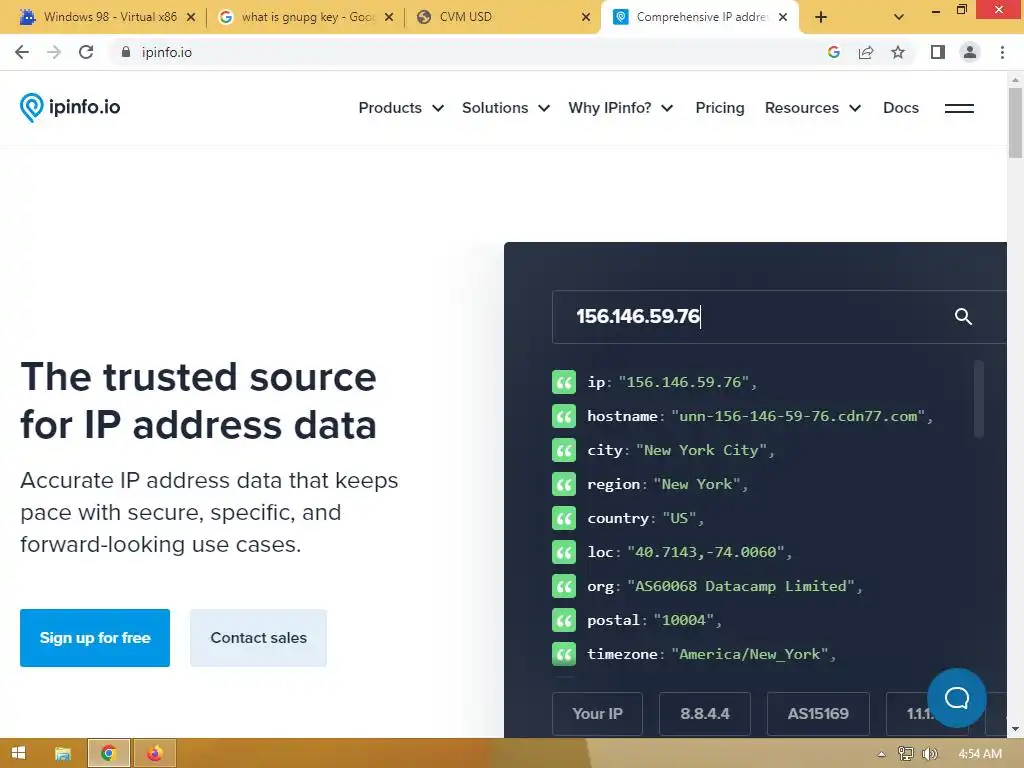Click the browser forward arrow

[54, 52]
